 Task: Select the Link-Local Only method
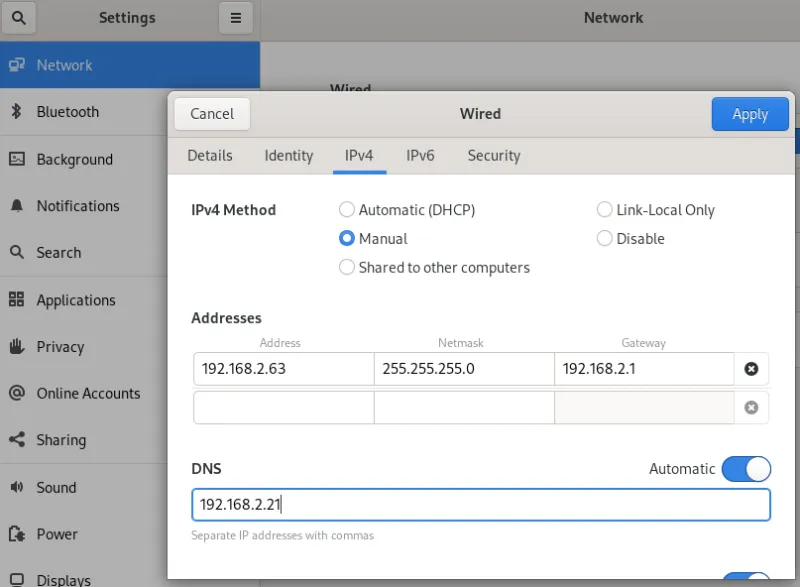click(604, 210)
